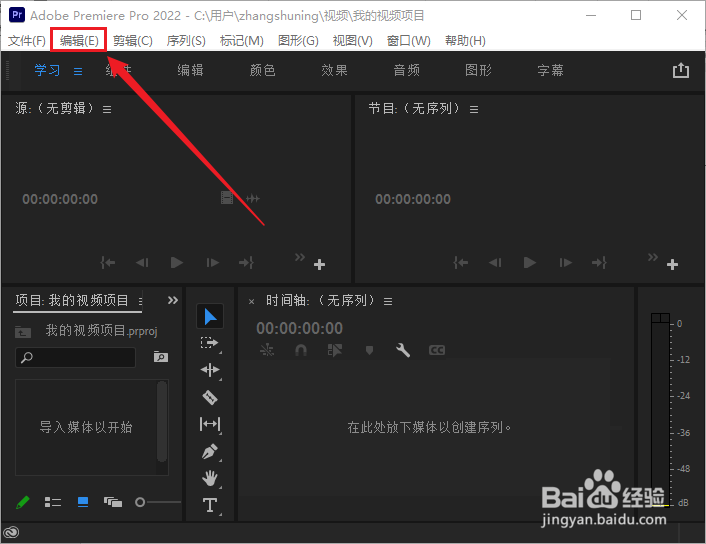
Task: Switch to the 字幕 workspace tab
Action: click(x=550, y=70)
